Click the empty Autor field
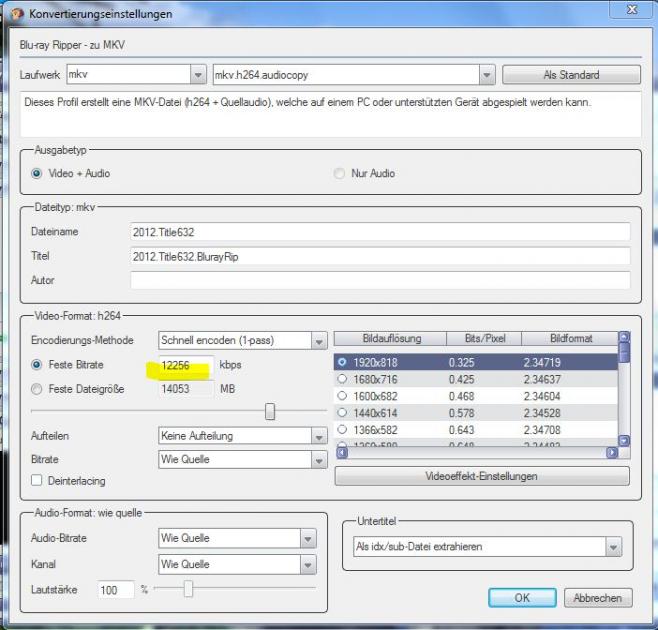The width and height of the screenshot is (658, 630). (380, 280)
